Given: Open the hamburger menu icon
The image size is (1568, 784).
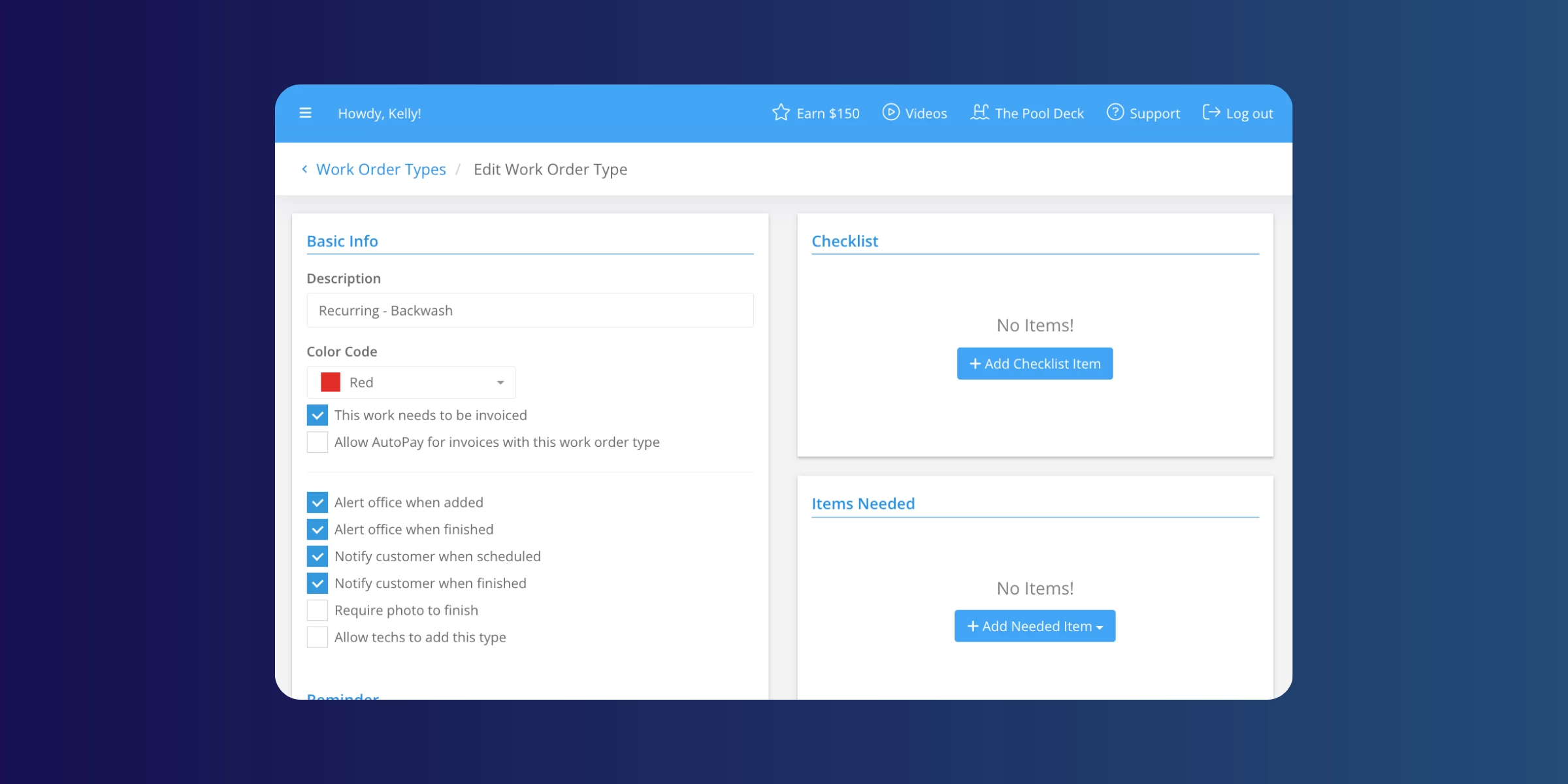Looking at the screenshot, I should click(x=305, y=113).
